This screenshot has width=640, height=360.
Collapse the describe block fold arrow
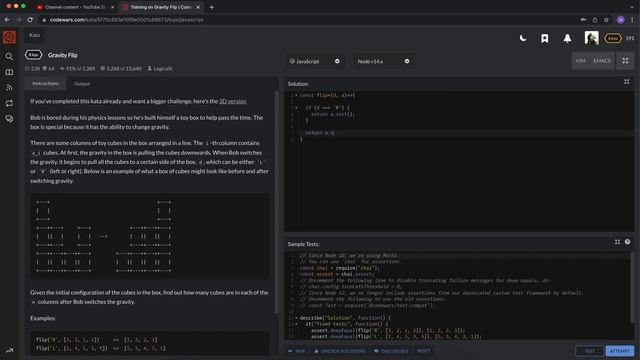tap(296, 318)
